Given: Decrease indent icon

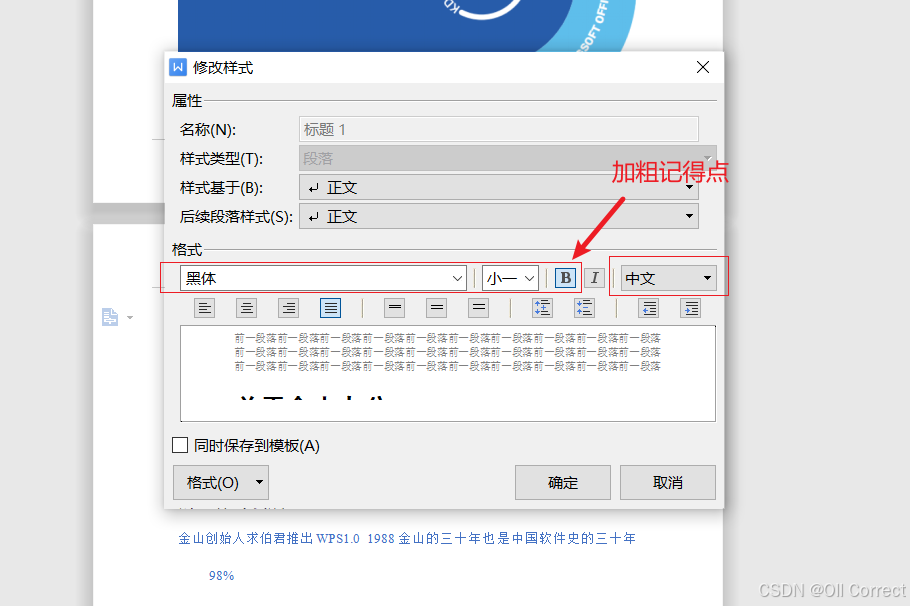Looking at the screenshot, I should click(x=649, y=308).
